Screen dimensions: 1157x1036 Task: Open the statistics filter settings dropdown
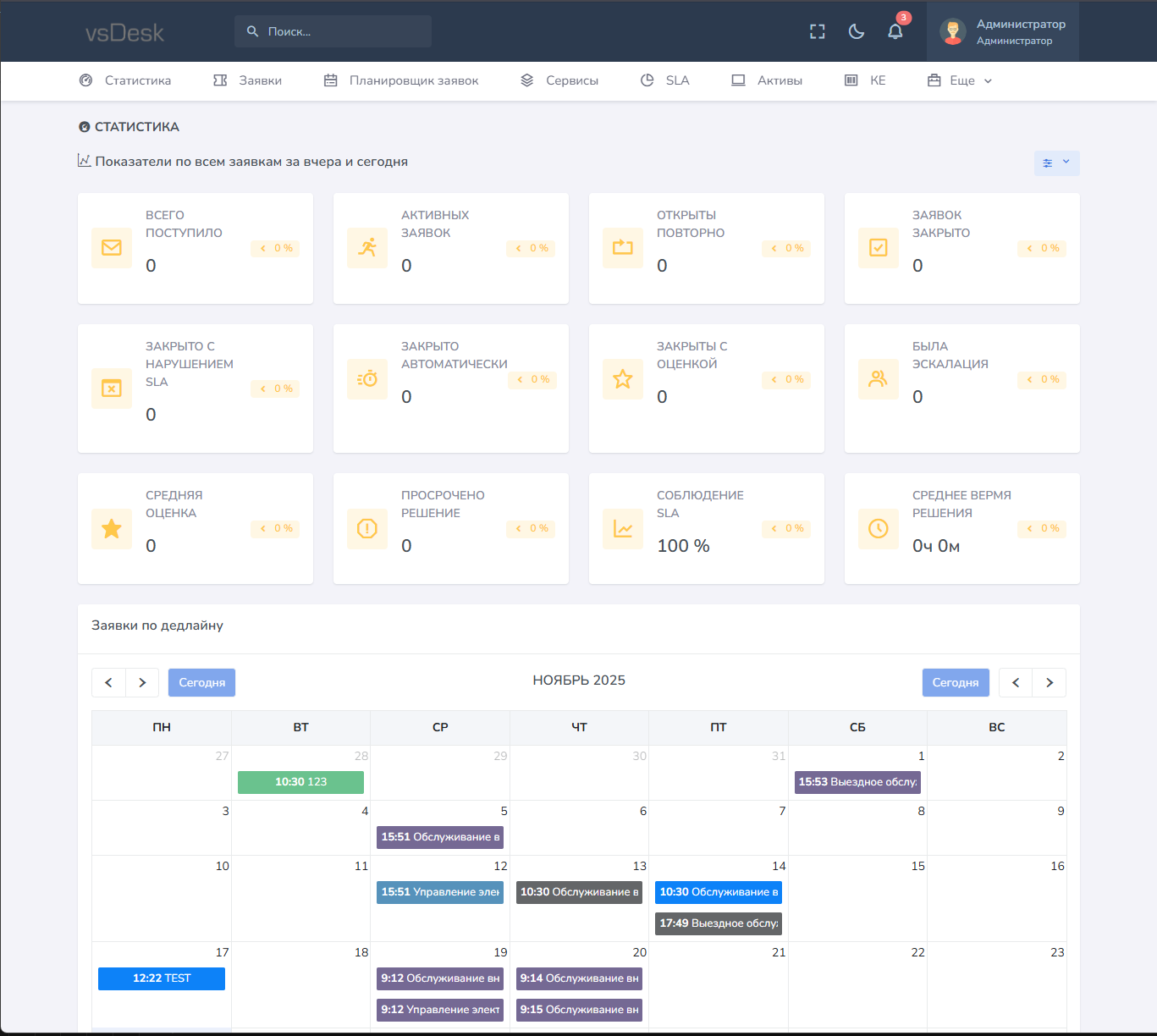click(1056, 163)
